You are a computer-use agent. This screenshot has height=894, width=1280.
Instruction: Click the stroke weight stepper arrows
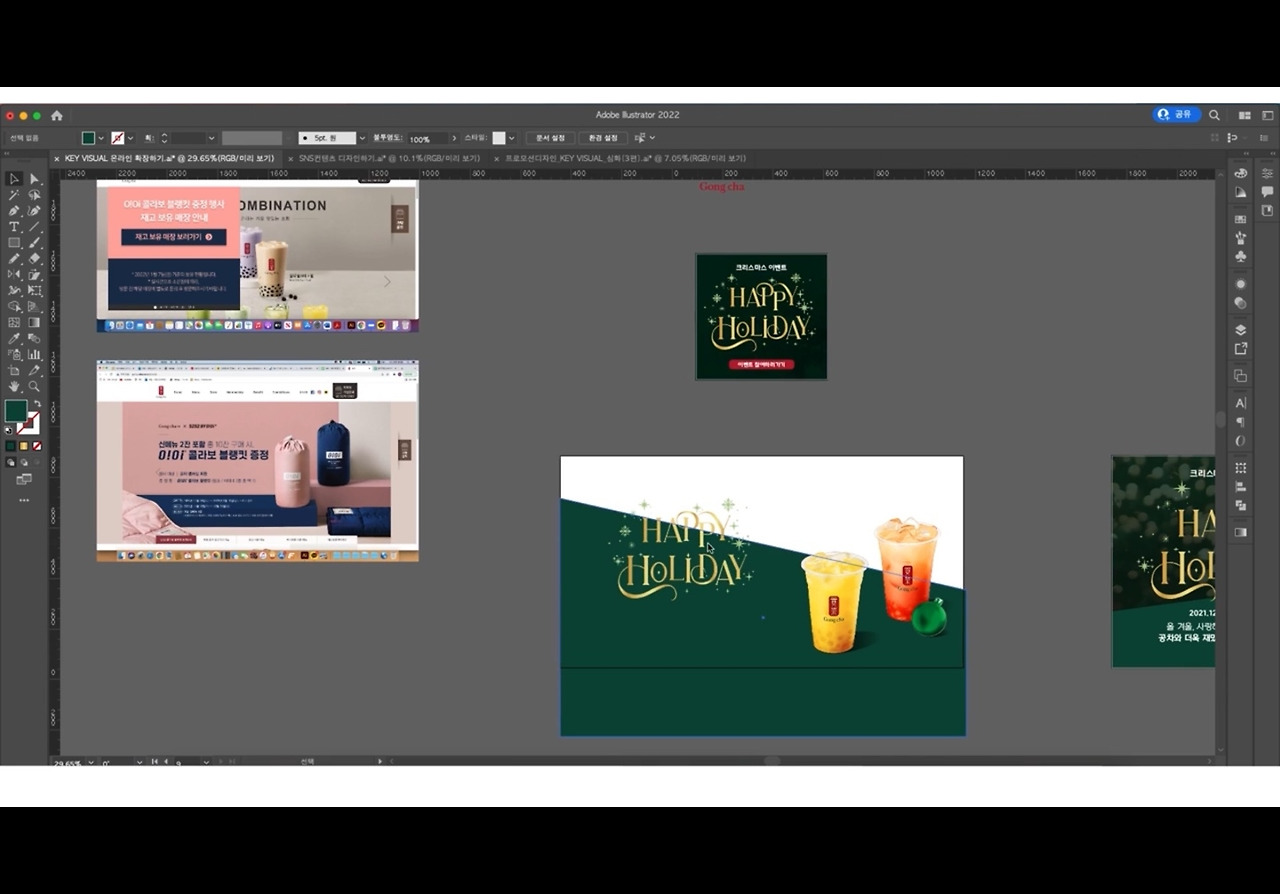165,138
